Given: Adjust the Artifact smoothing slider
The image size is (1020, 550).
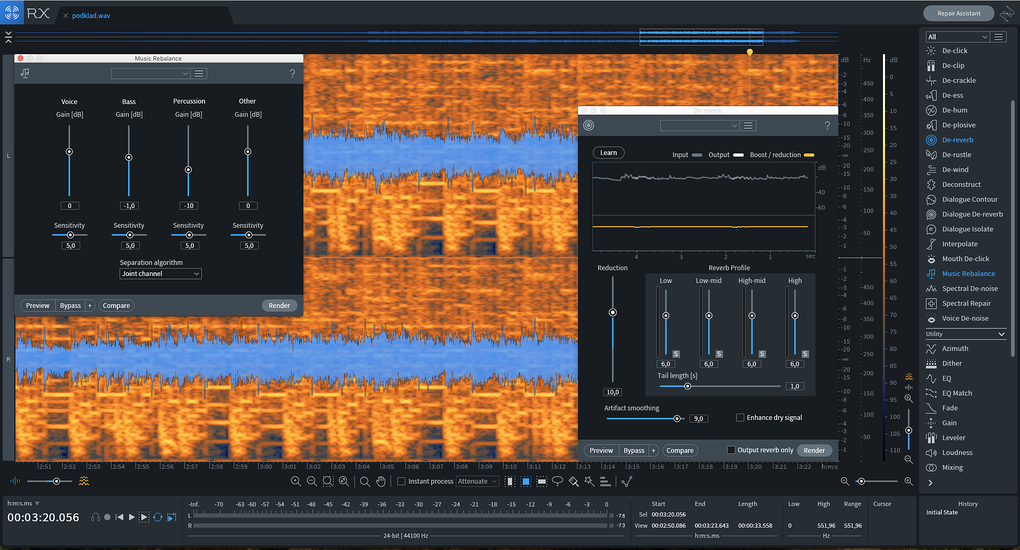Looking at the screenshot, I should click(x=645, y=419).
